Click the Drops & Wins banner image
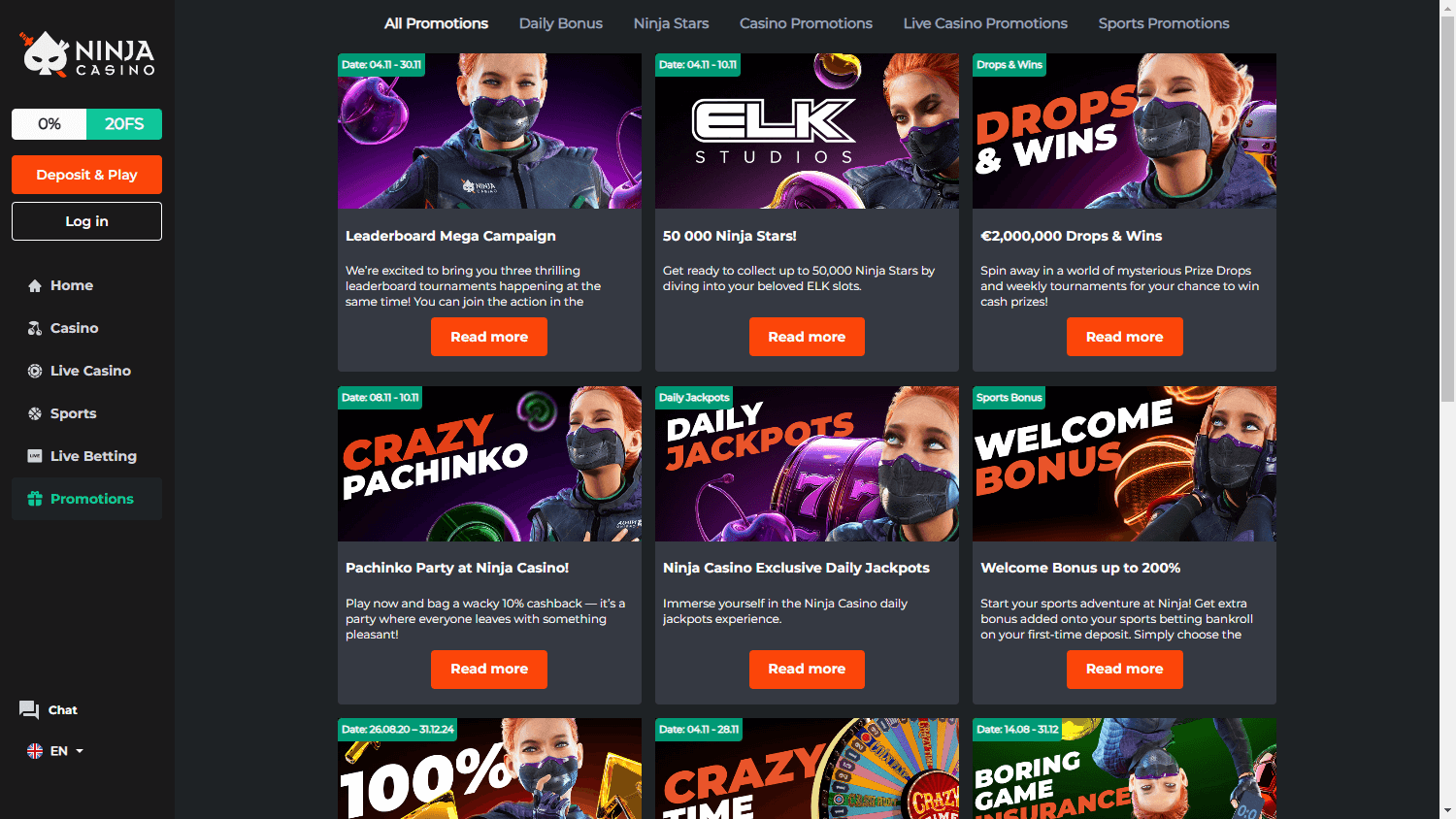Image resolution: width=1456 pixels, height=819 pixels. [x=1124, y=131]
